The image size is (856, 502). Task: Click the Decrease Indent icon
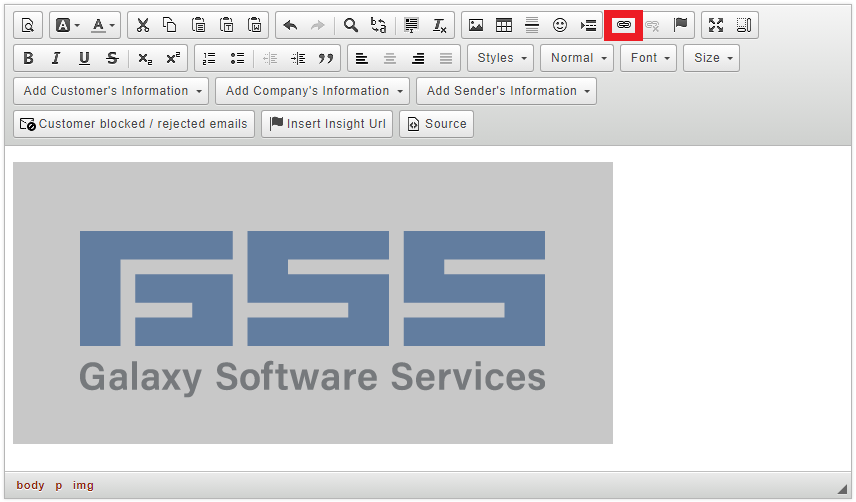pos(270,58)
